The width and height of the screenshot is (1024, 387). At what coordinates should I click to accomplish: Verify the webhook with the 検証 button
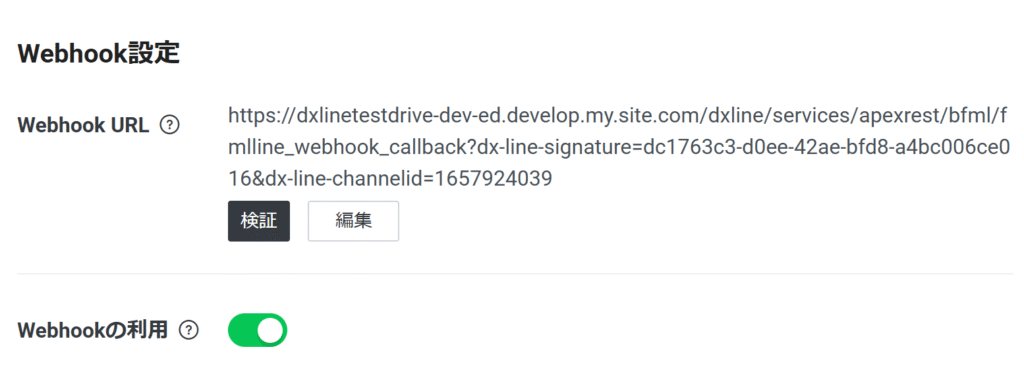[259, 221]
